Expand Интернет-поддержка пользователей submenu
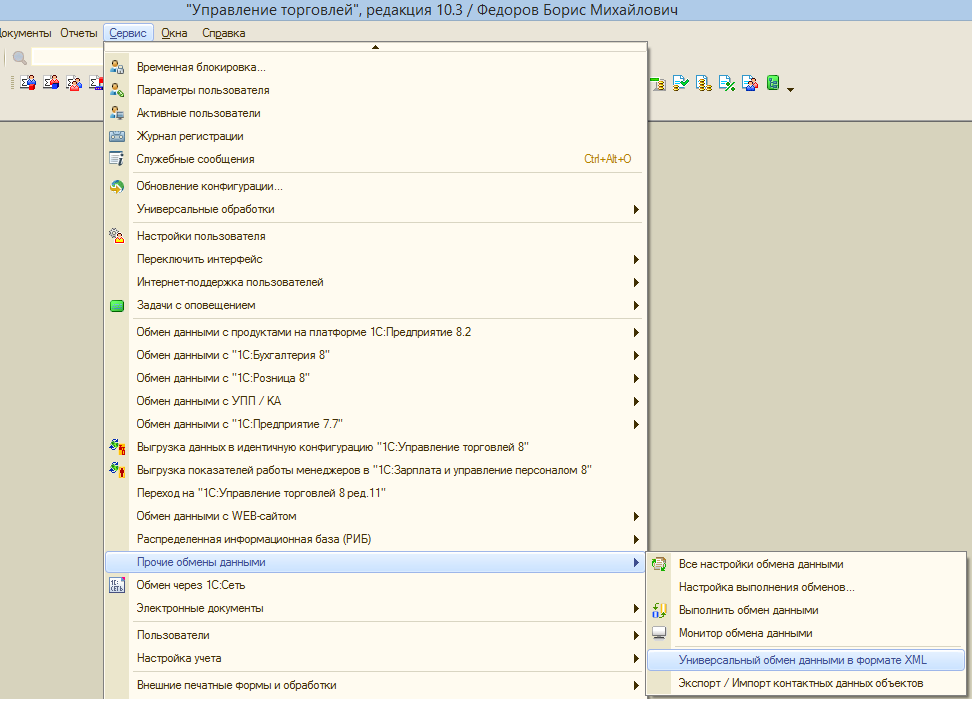 point(376,282)
